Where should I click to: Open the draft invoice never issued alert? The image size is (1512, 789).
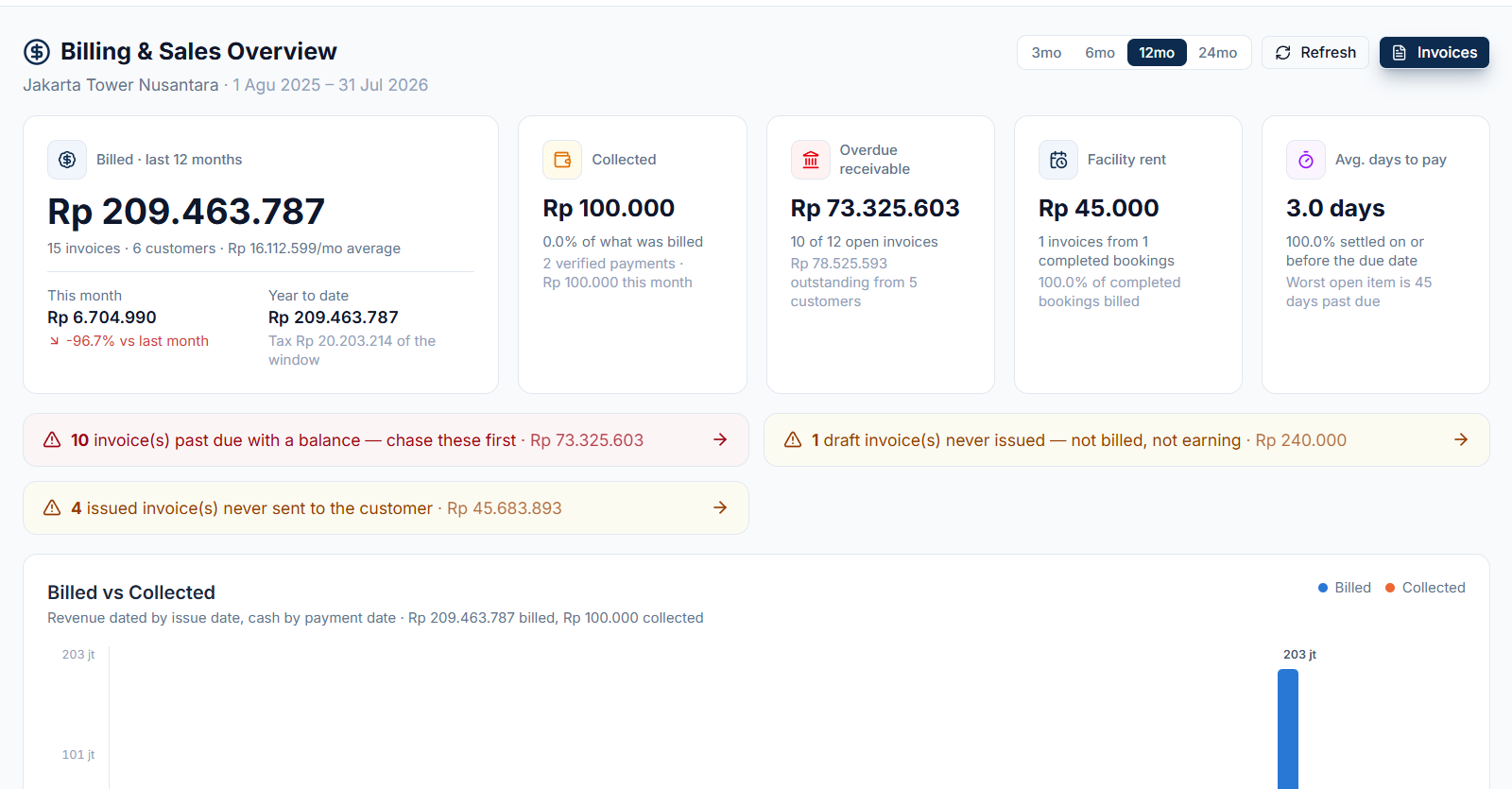click(x=1126, y=440)
